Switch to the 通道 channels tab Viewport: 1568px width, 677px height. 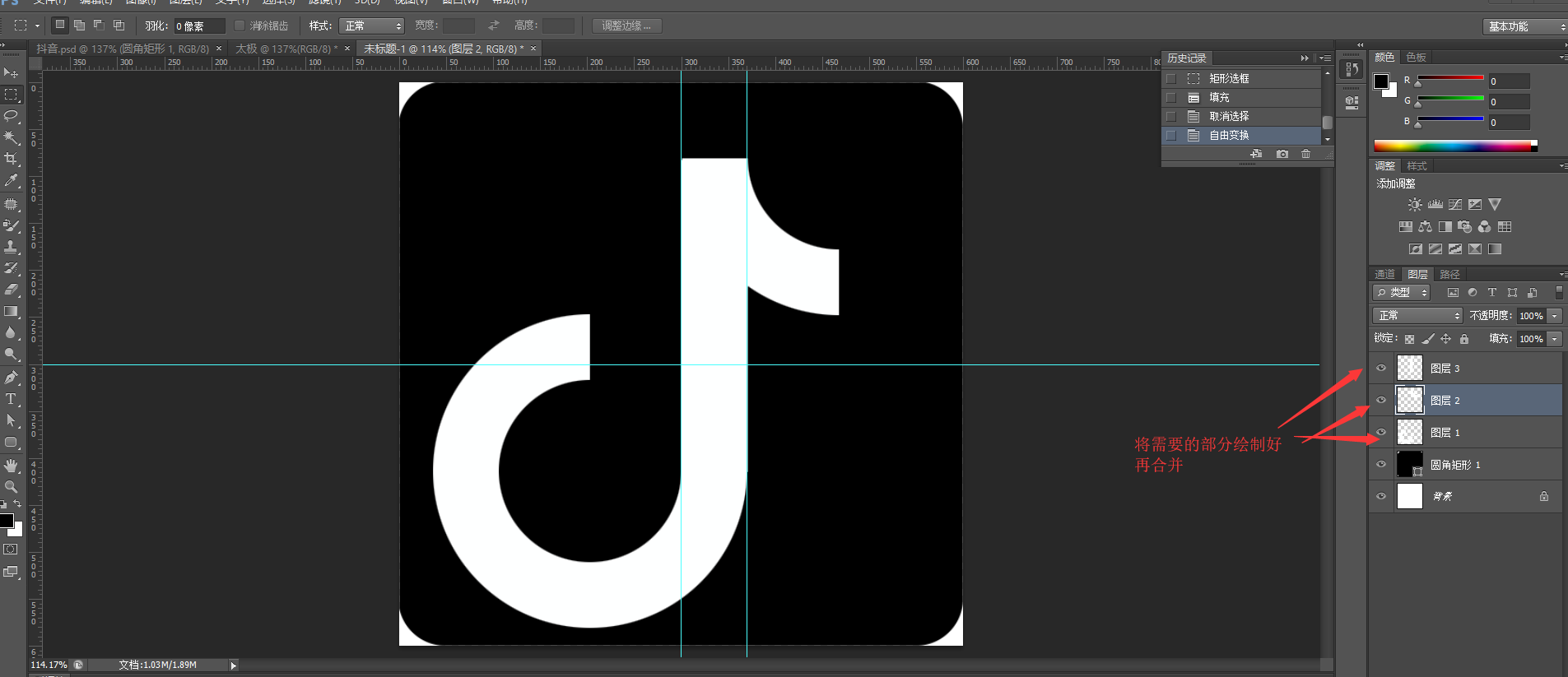(x=1384, y=275)
